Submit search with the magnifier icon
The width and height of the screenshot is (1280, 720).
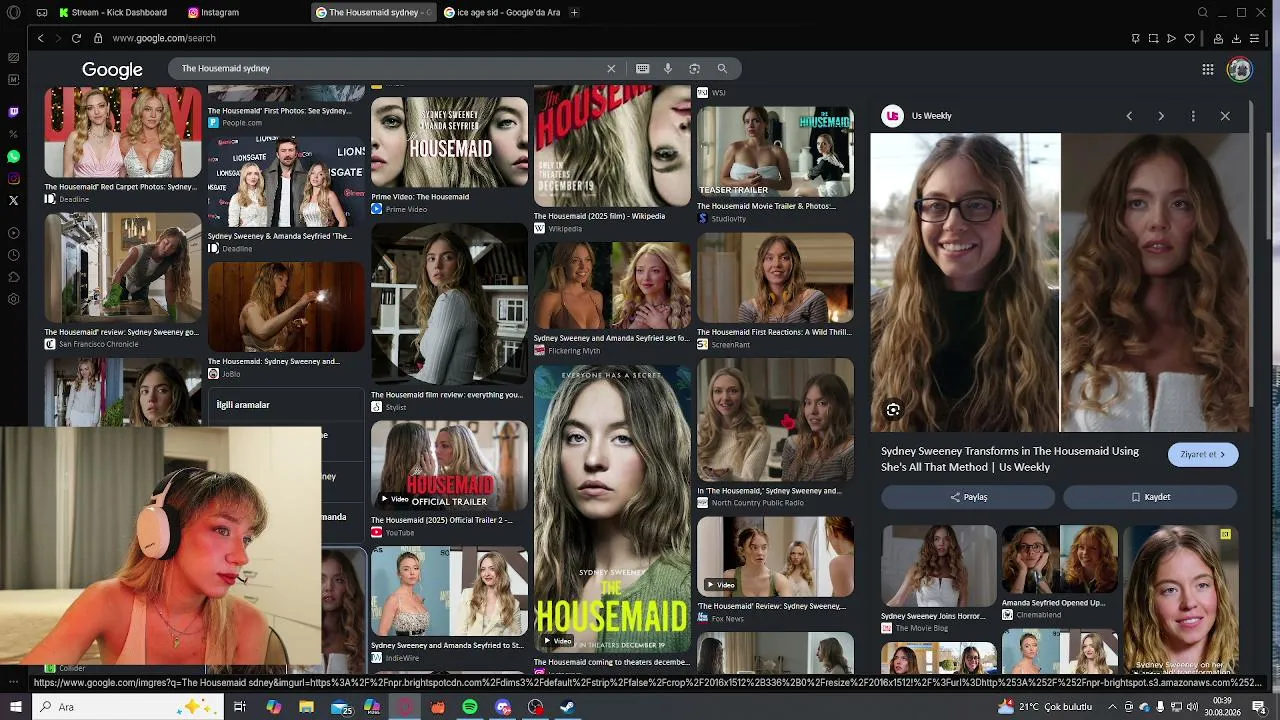(x=722, y=68)
